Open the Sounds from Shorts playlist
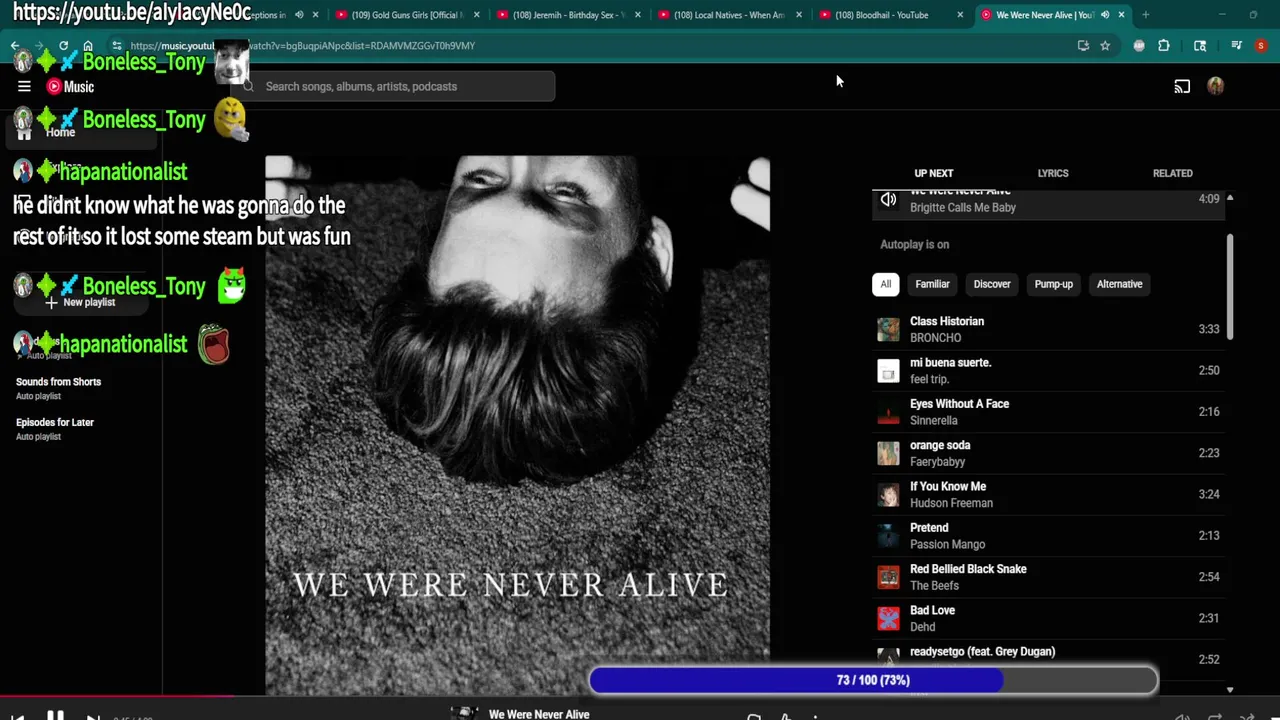The image size is (1280, 720). pyautogui.click(x=58, y=388)
